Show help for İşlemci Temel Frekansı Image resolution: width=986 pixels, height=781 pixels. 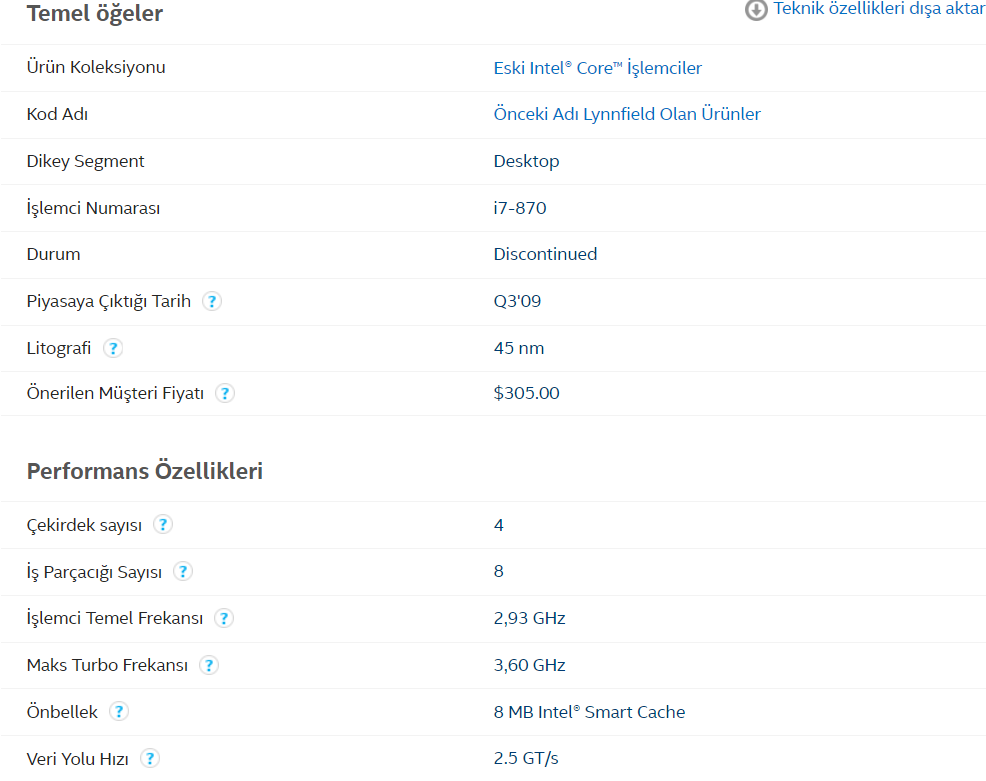[x=224, y=618]
